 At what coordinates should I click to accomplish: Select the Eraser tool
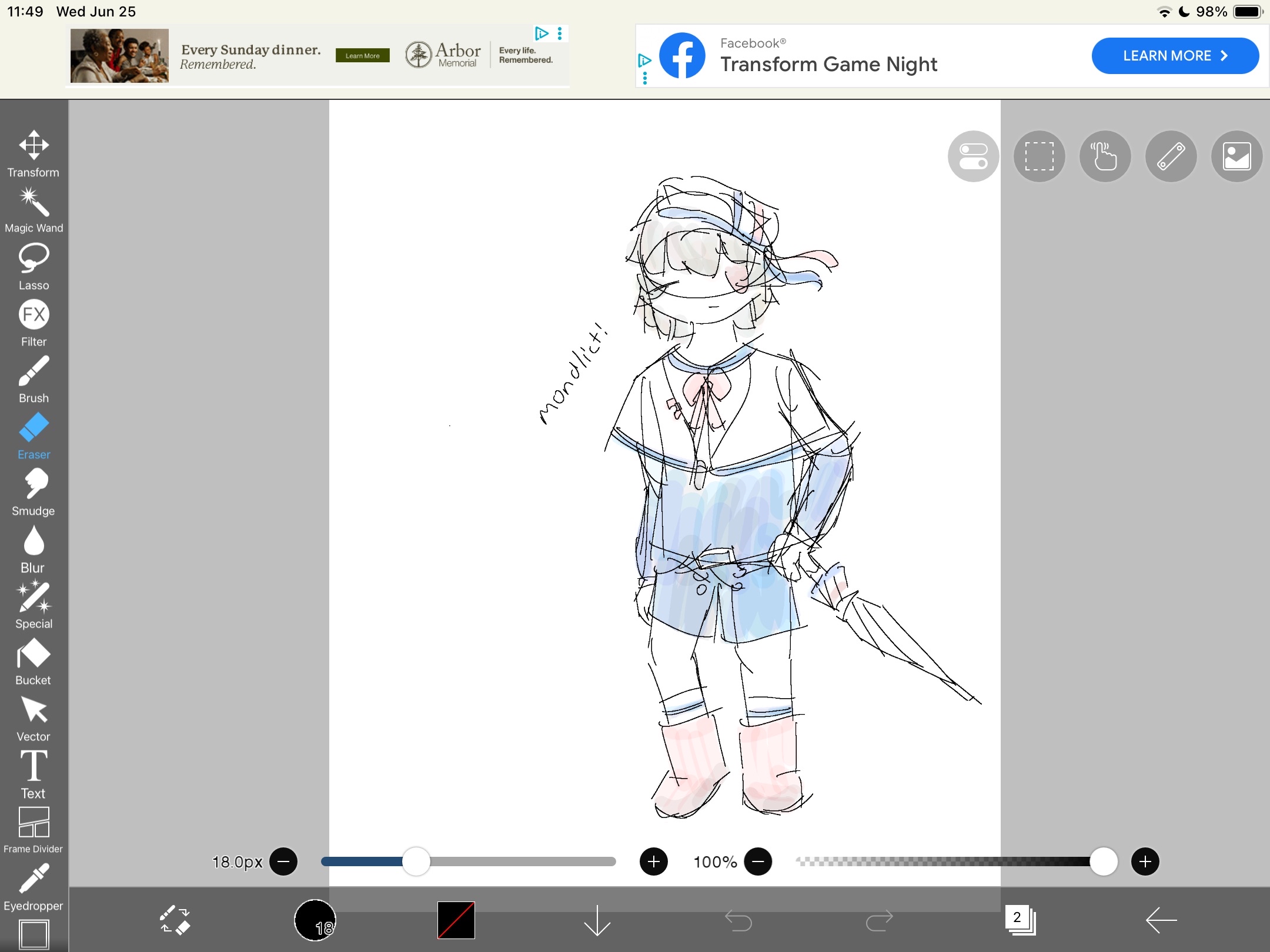34,437
